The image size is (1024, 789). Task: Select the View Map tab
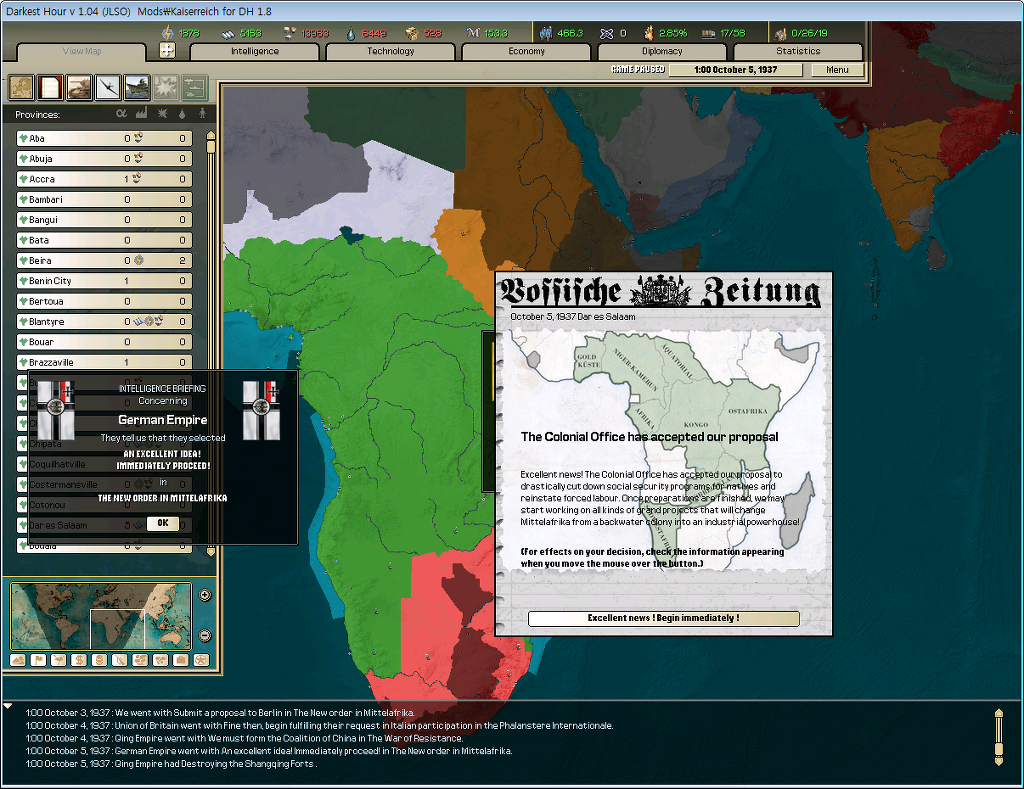point(82,51)
